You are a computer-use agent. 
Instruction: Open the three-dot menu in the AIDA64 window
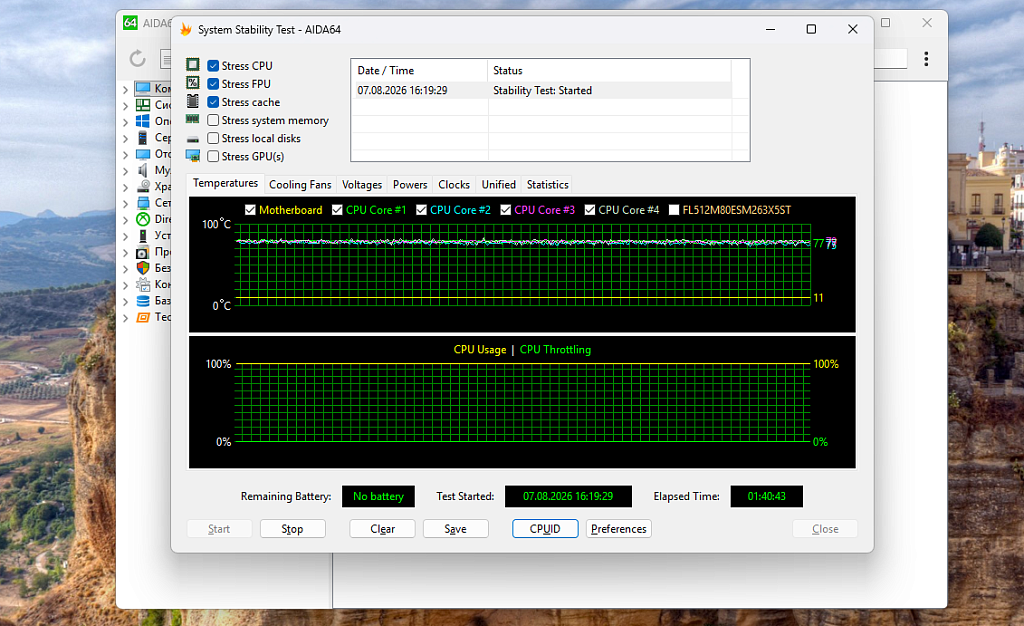[x=926, y=59]
